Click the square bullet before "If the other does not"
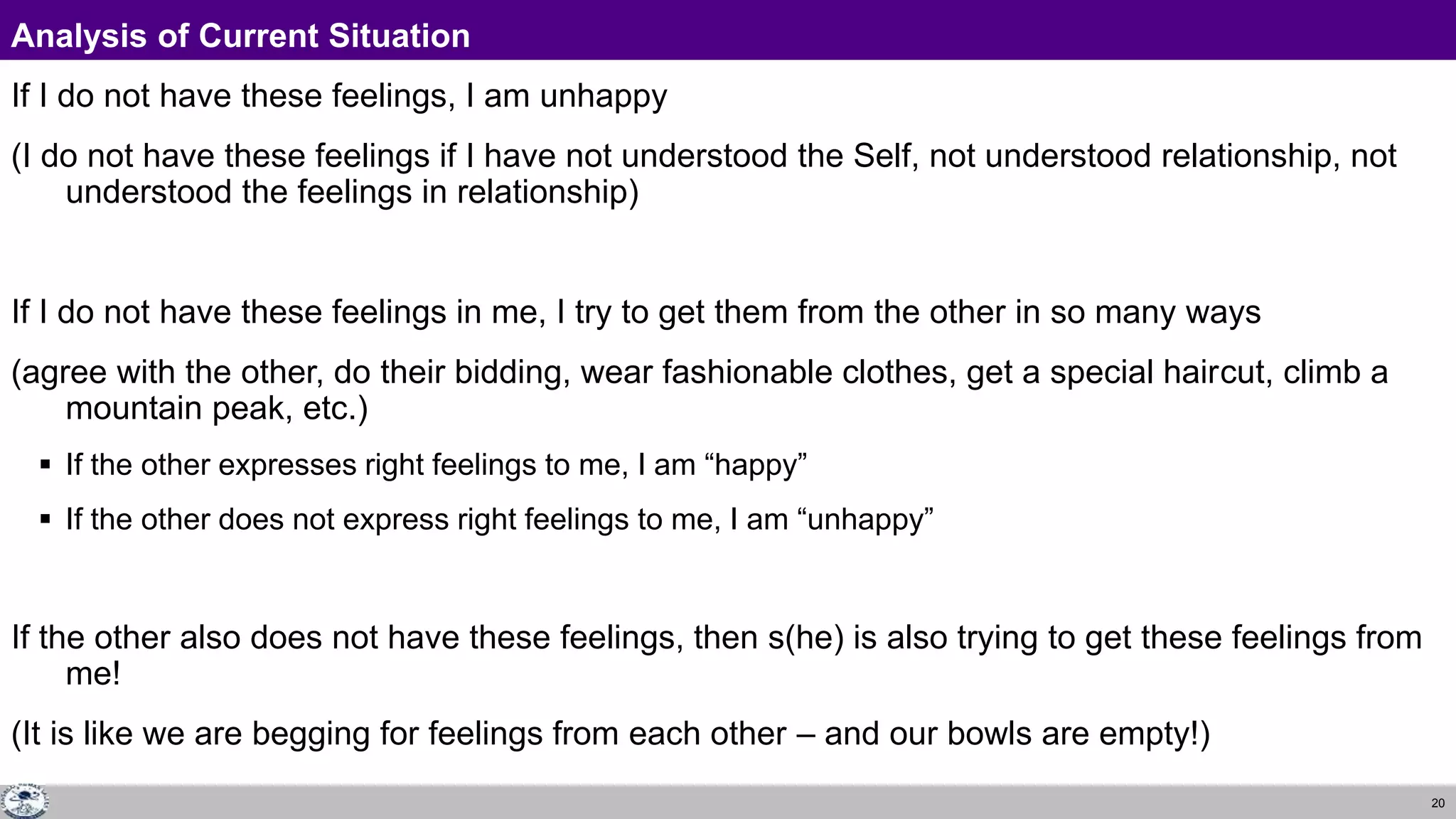This screenshot has height=819, width=1456. point(45,520)
